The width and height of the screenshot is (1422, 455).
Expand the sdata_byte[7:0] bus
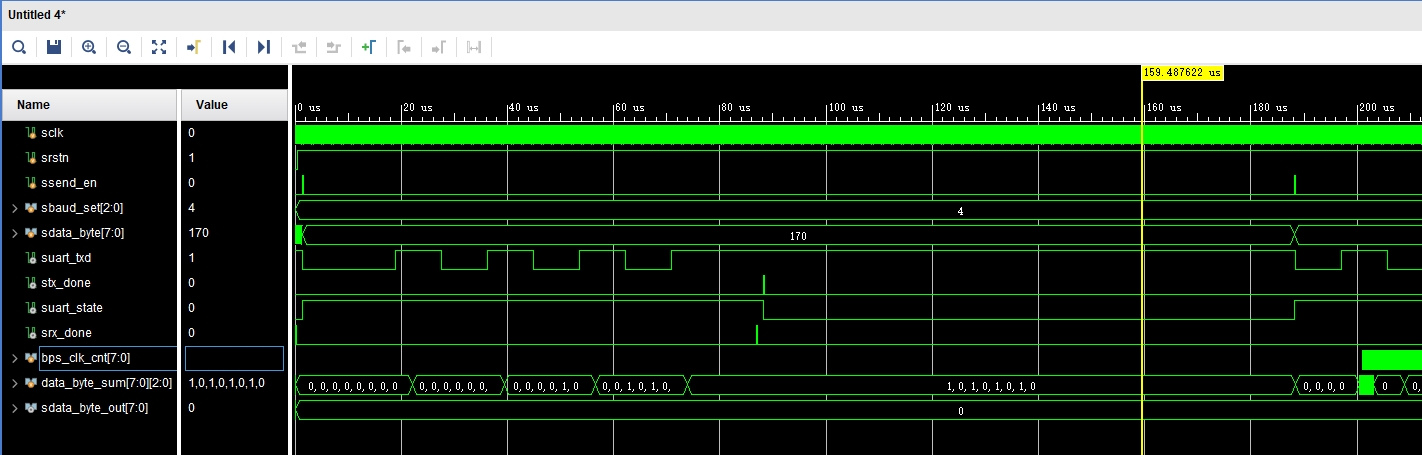(14, 233)
